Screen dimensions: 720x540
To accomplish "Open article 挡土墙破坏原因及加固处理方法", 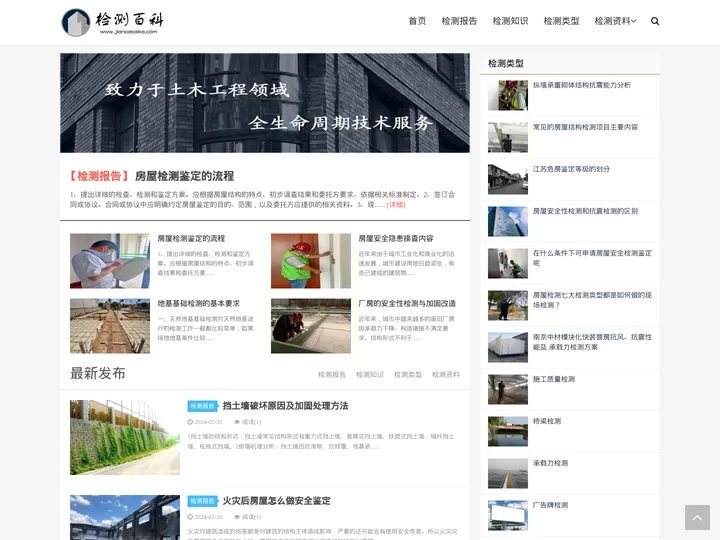I will (286, 406).
